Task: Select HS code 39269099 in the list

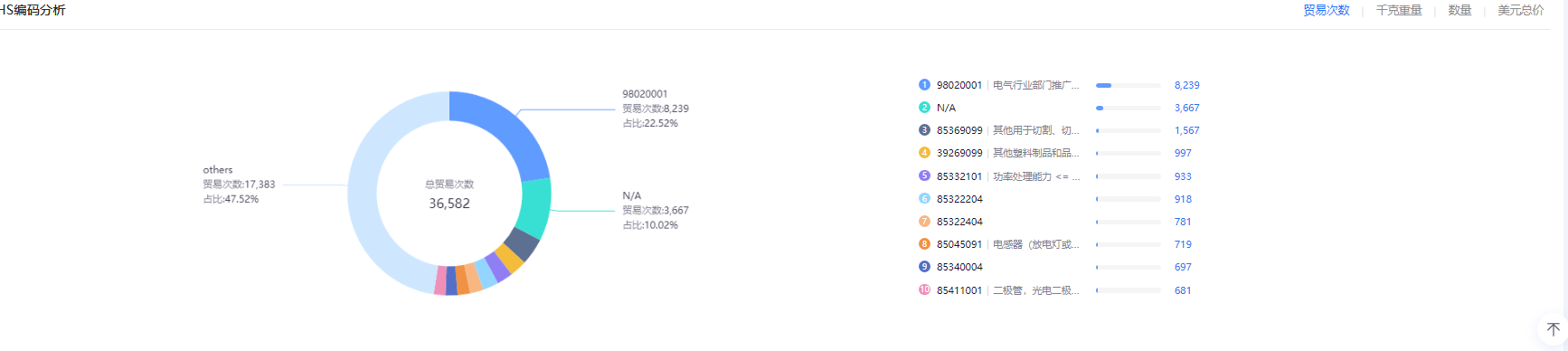Action: [x=959, y=153]
